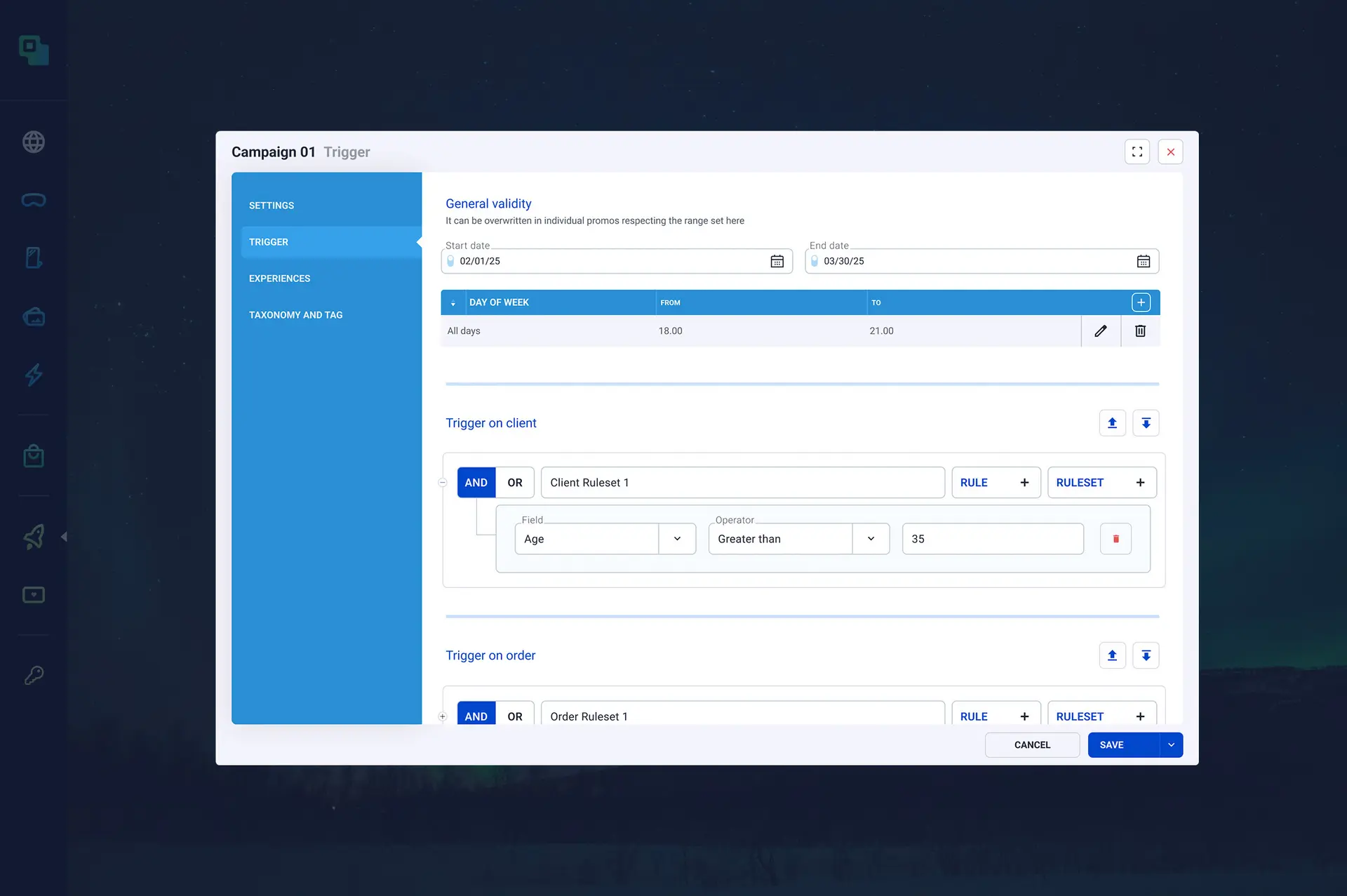Set Order Ruleset 1 logic to AND
The image size is (1347, 896).
tap(476, 716)
